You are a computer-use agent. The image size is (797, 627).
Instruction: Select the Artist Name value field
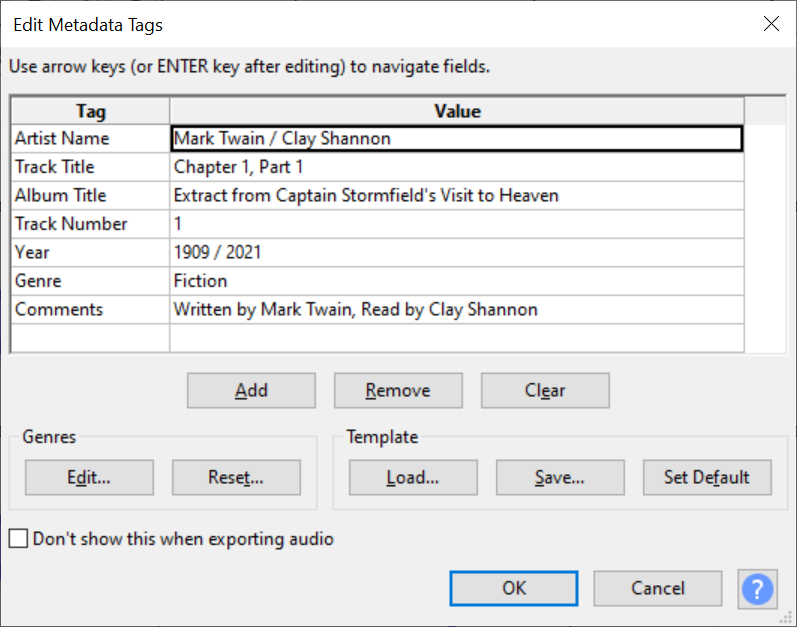click(x=456, y=139)
